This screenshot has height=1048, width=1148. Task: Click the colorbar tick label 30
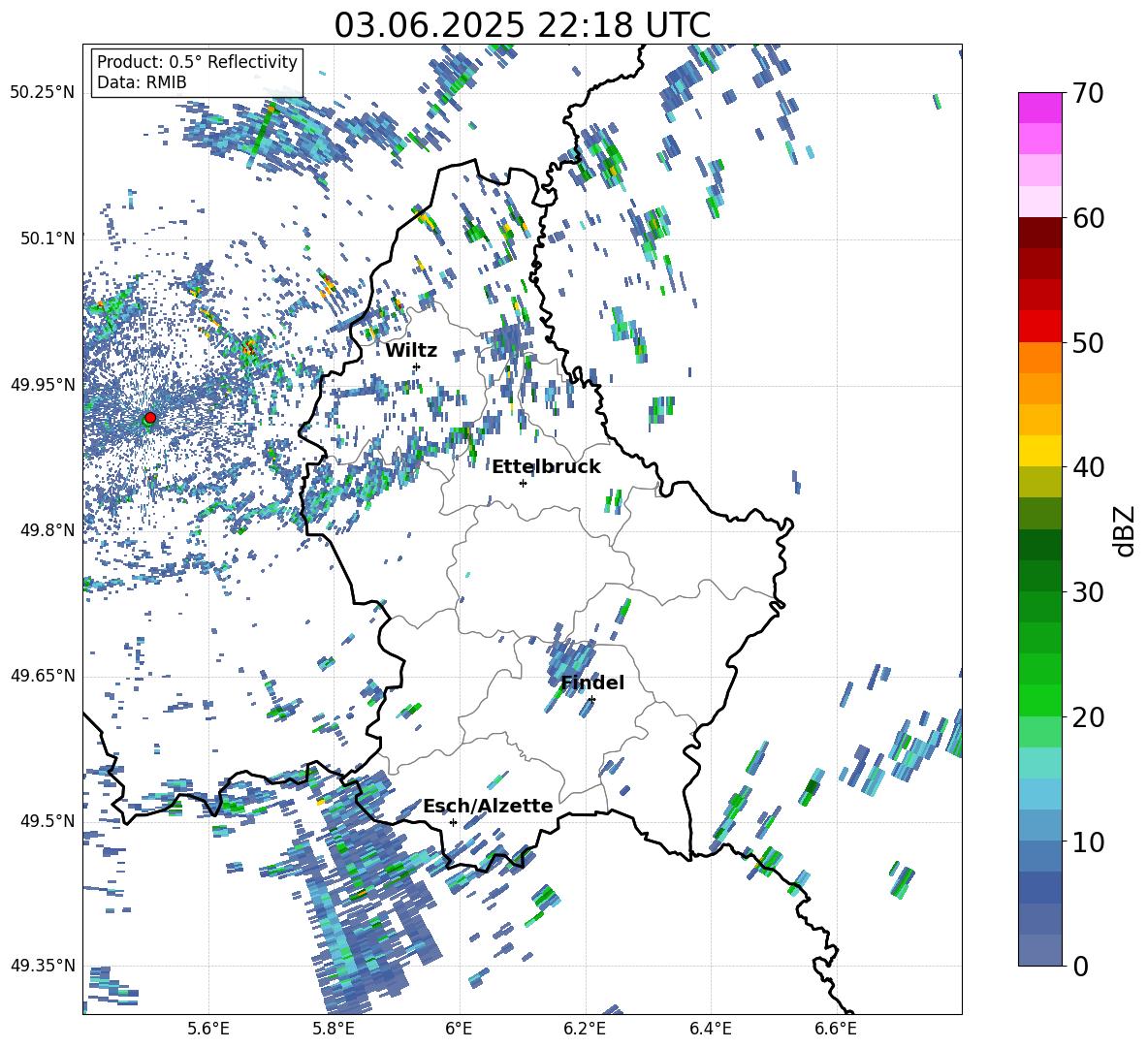click(1089, 592)
